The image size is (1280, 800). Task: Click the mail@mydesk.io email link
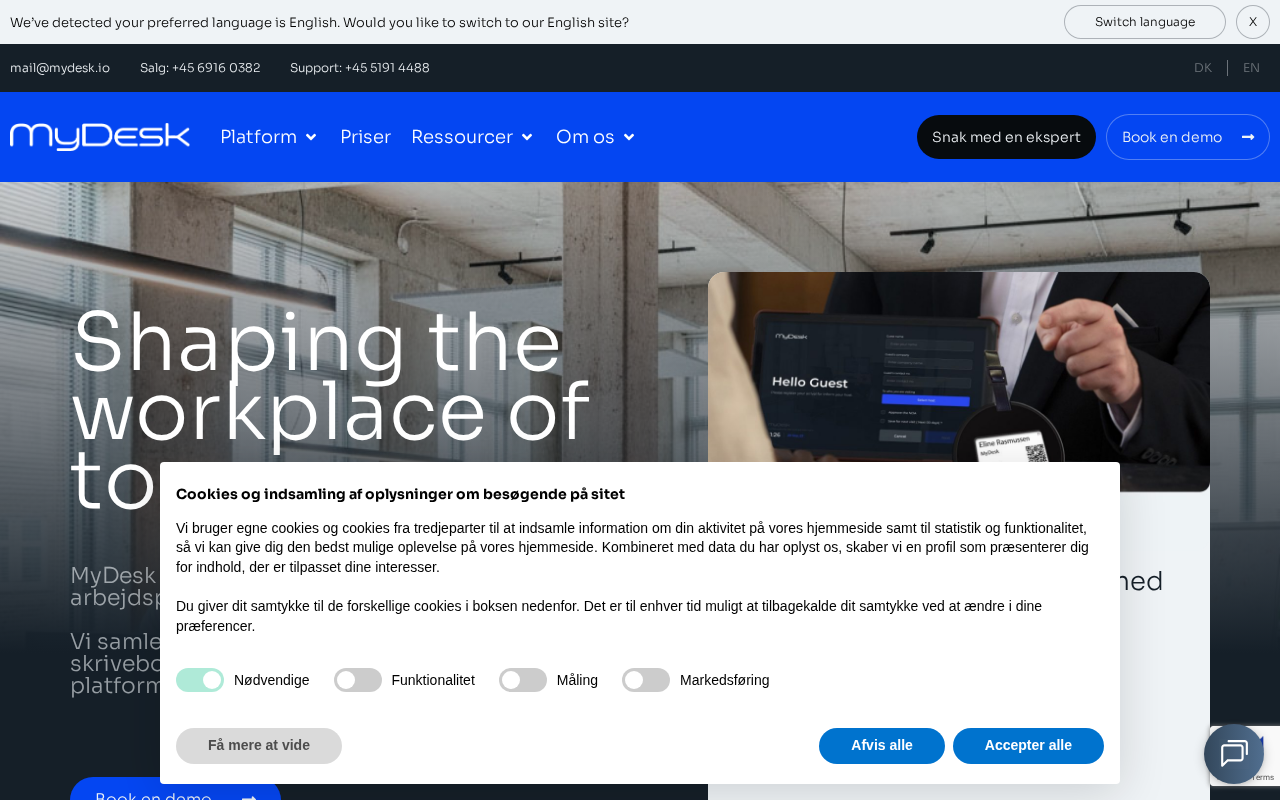tap(60, 68)
